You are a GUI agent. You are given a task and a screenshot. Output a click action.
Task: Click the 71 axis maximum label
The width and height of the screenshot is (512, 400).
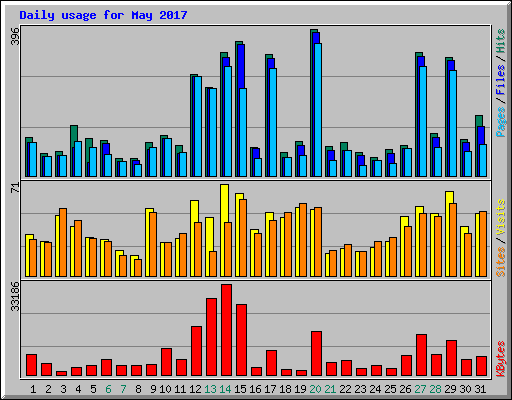15,188
